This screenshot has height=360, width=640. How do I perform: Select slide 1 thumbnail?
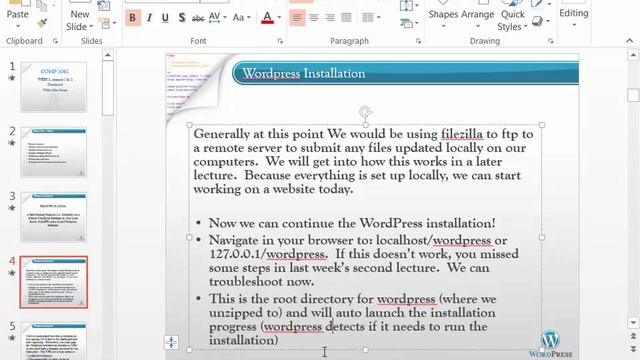point(53,87)
